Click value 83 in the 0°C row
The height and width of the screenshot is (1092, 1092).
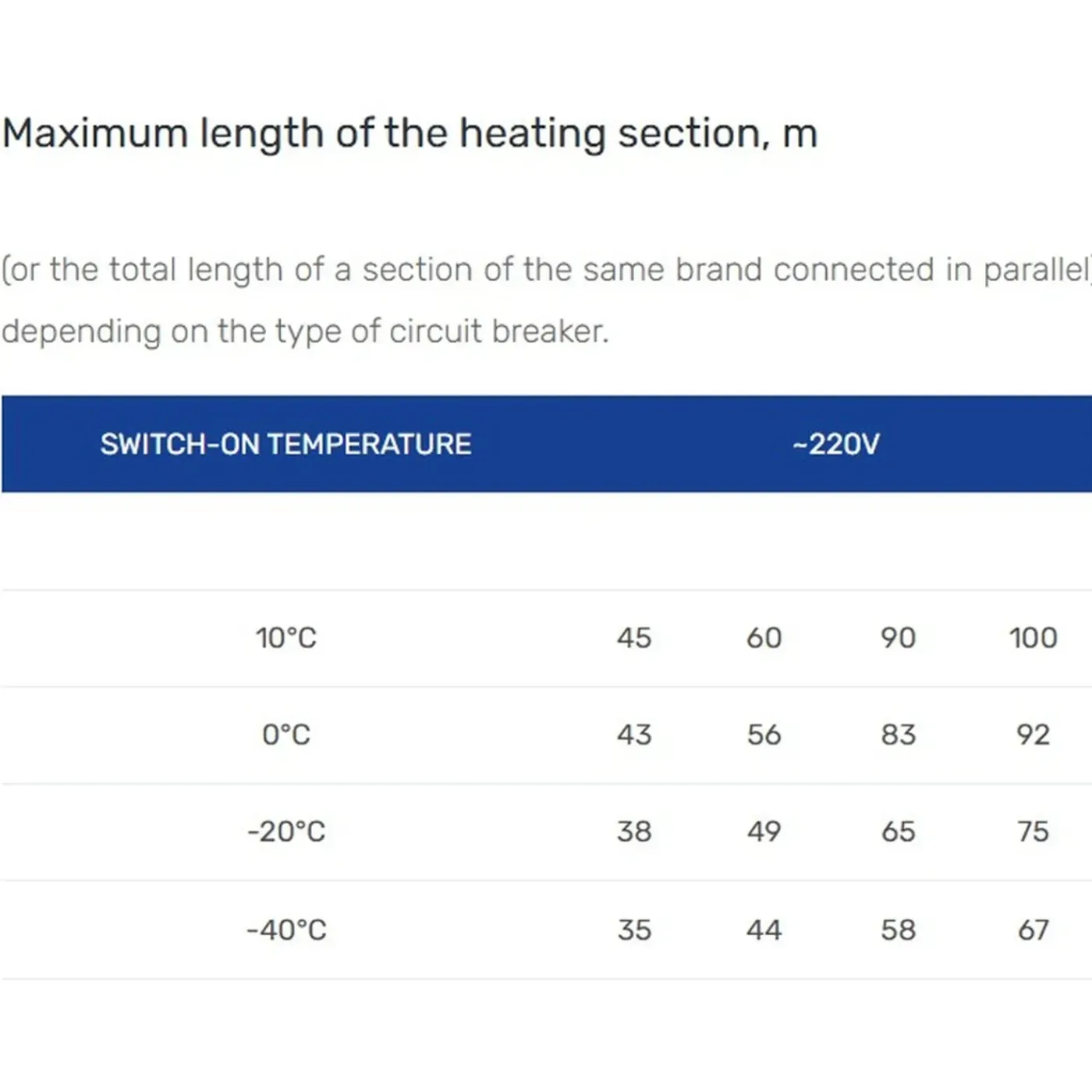tap(898, 735)
